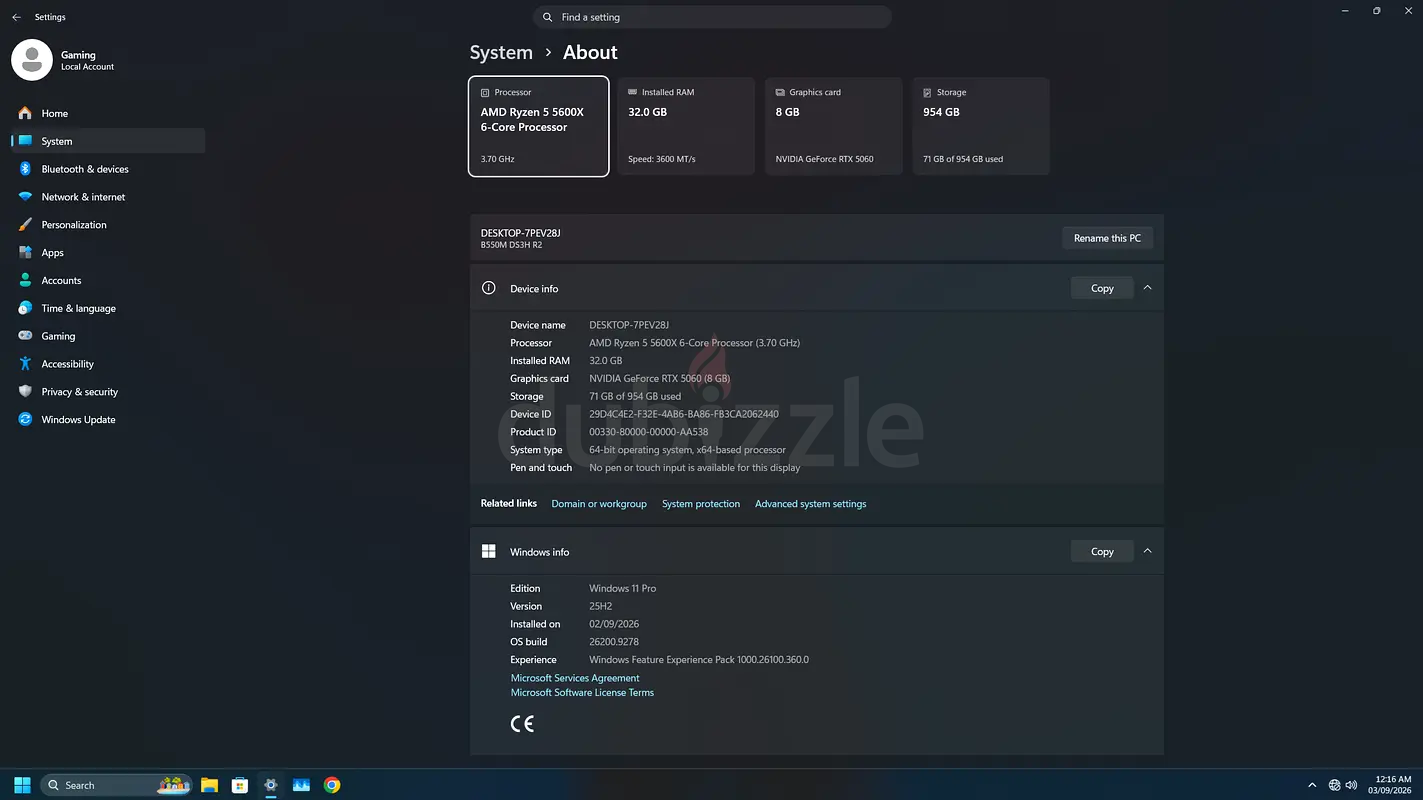Open Accounts settings in the sidebar
This screenshot has width=1423, height=800.
[108, 281]
